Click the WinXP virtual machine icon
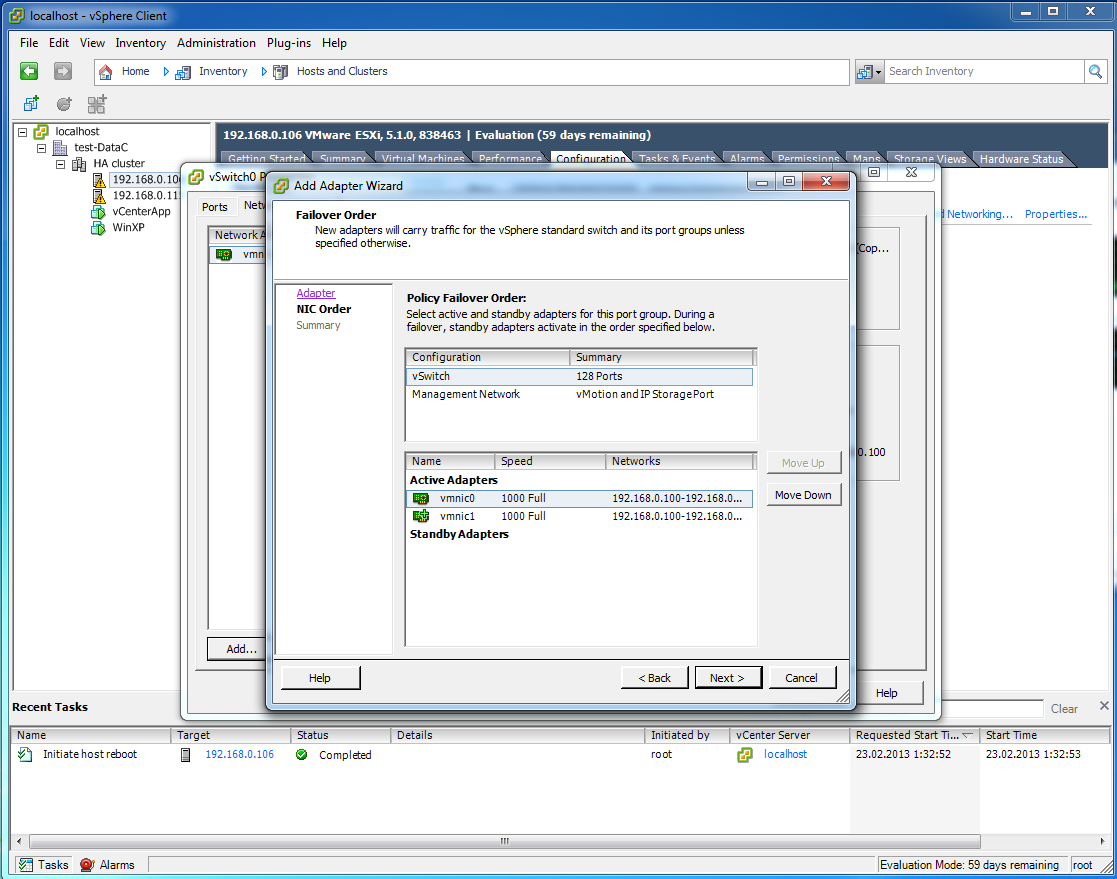Image resolution: width=1117 pixels, height=879 pixels. coord(98,228)
